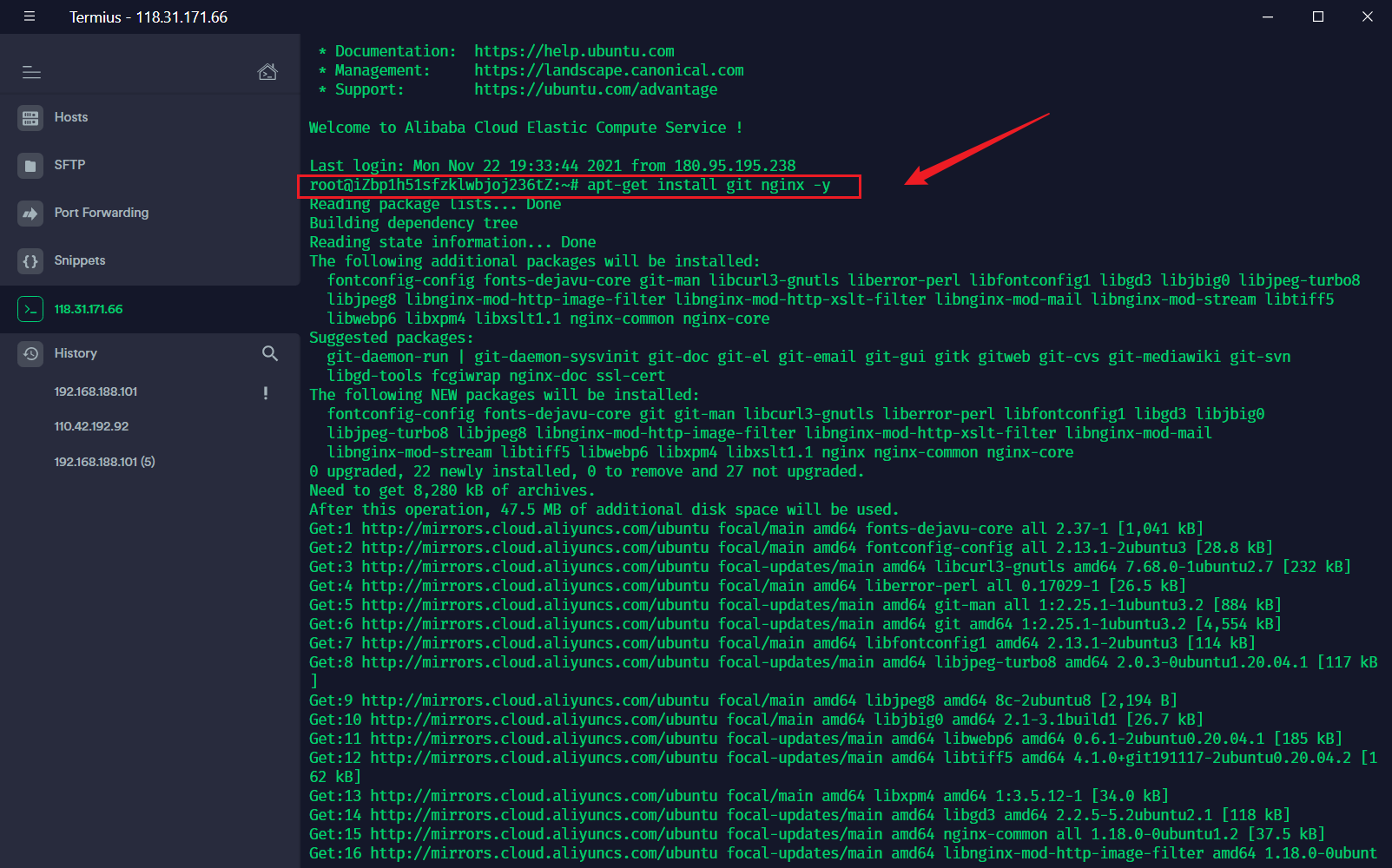Viewport: 1392px width, 868px height.
Task: Collapse the sidebar using the lines icon
Action: coord(31,72)
